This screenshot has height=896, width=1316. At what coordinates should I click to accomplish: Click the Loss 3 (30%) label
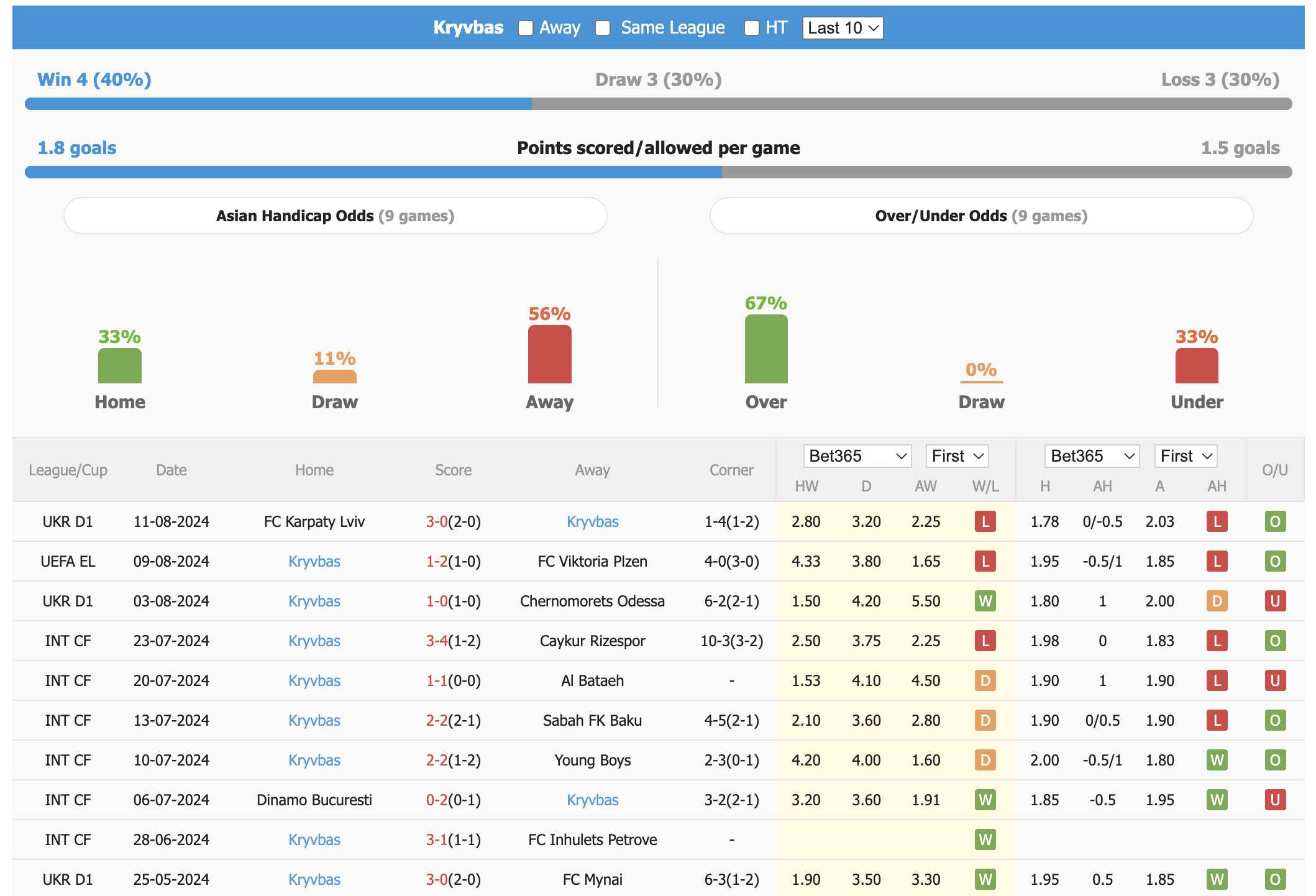(x=1220, y=80)
